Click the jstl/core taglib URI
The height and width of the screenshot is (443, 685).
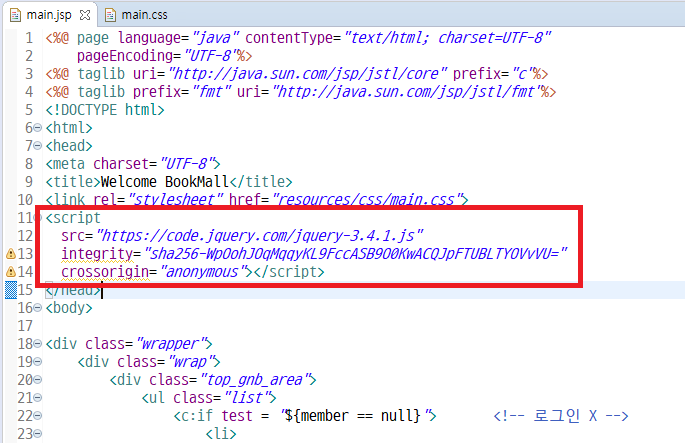pyautogui.click(x=308, y=74)
